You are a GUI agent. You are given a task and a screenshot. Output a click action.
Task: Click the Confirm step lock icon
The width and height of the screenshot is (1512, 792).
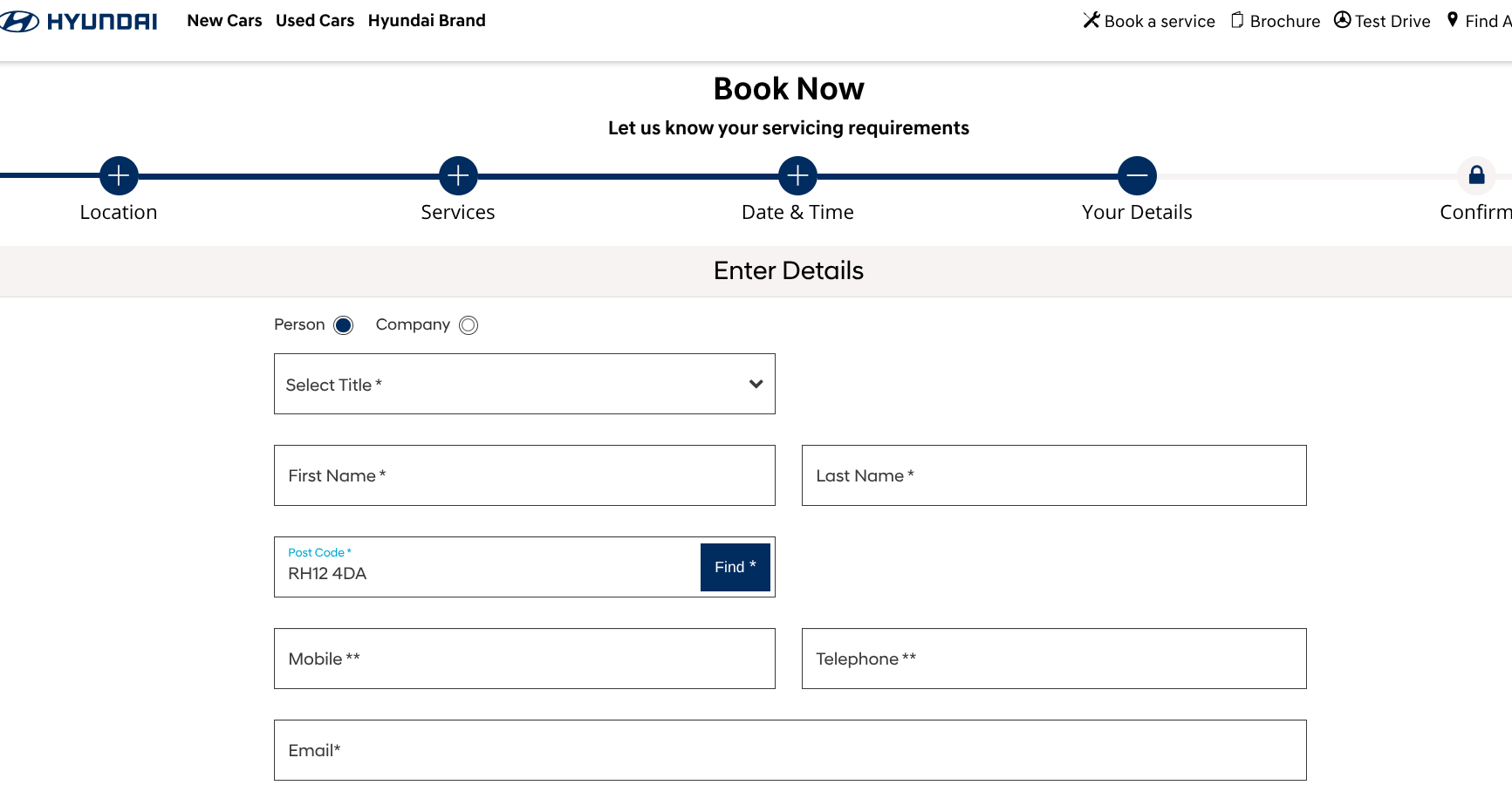pyautogui.click(x=1476, y=176)
